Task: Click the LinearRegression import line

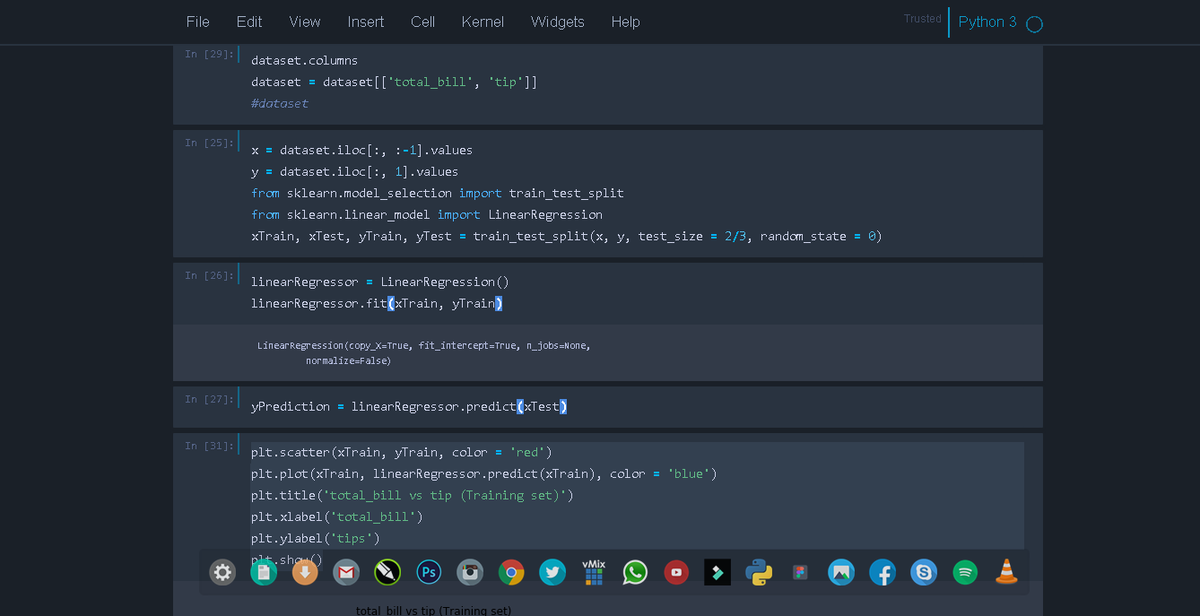Action: (x=427, y=215)
